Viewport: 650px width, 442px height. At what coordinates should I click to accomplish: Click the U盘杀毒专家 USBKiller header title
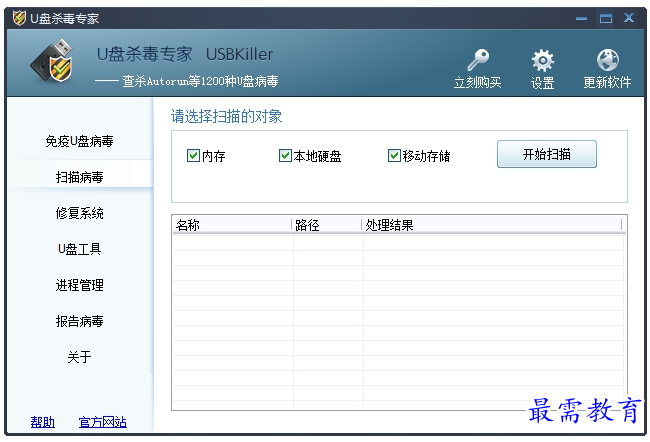coord(185,54)
